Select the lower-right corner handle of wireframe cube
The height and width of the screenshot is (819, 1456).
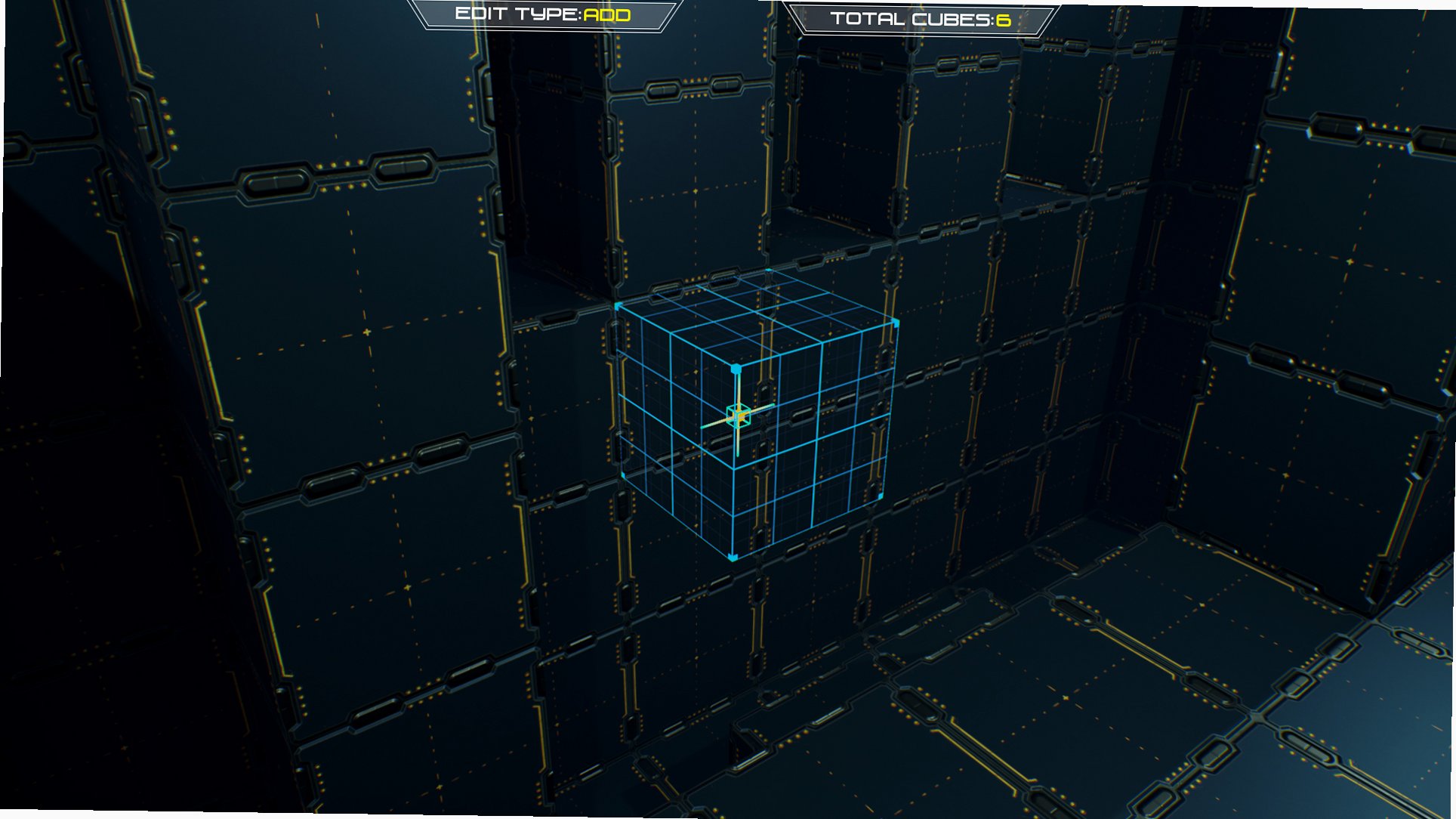tap(881, 496)
